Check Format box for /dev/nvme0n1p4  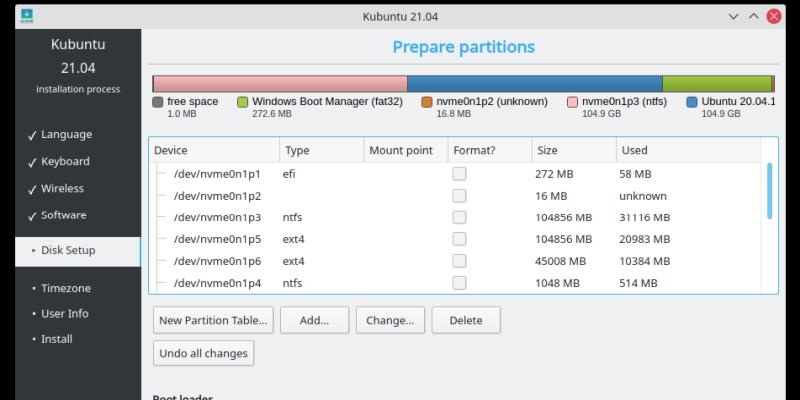click(x=459, y=283)
